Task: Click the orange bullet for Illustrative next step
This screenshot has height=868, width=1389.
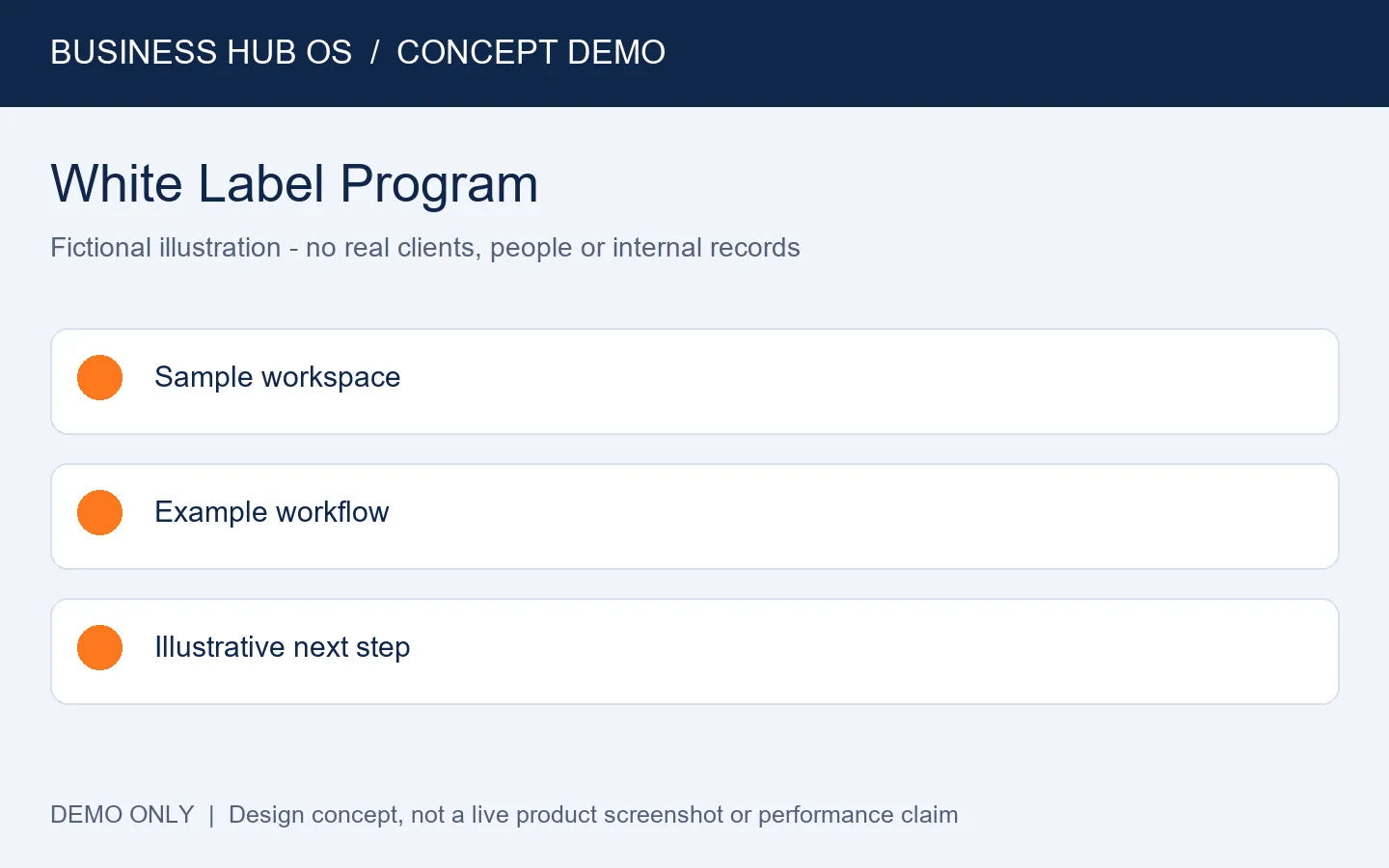Action: [x=99, y=647]
